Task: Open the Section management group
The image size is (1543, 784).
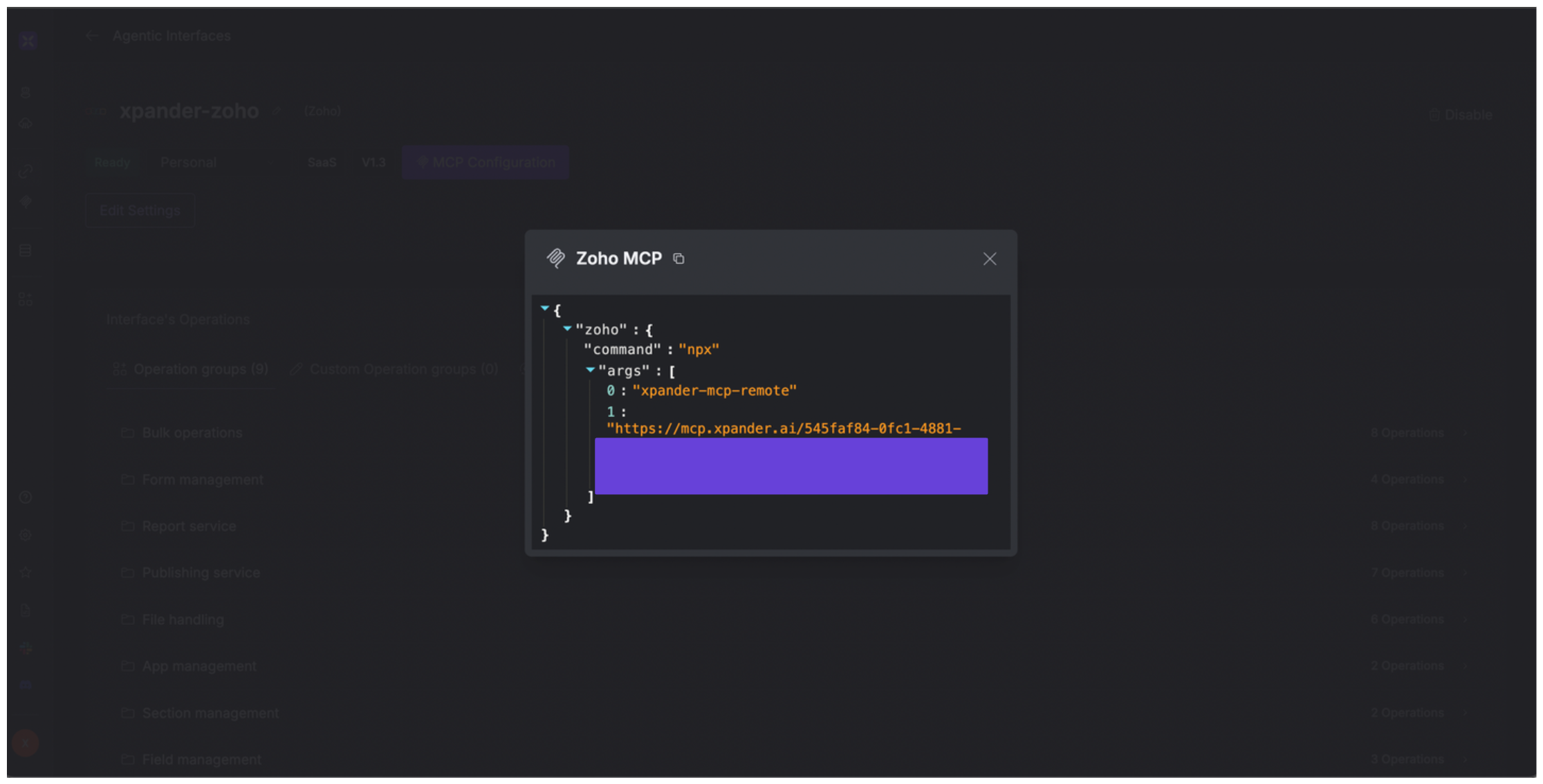Action: [x=795, y=713]
